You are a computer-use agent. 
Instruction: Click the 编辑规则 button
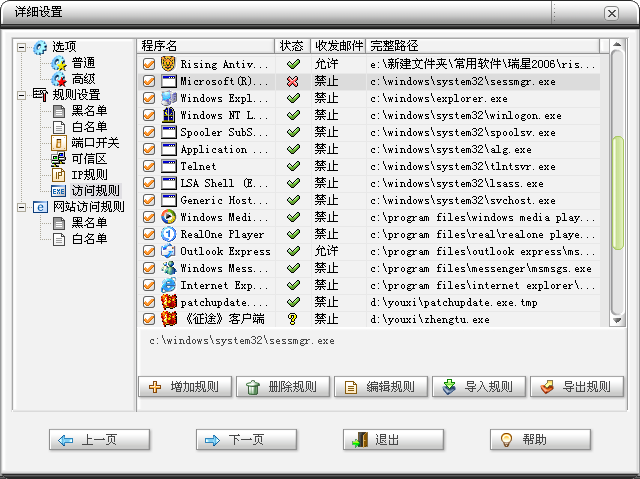tap(381, 387)
